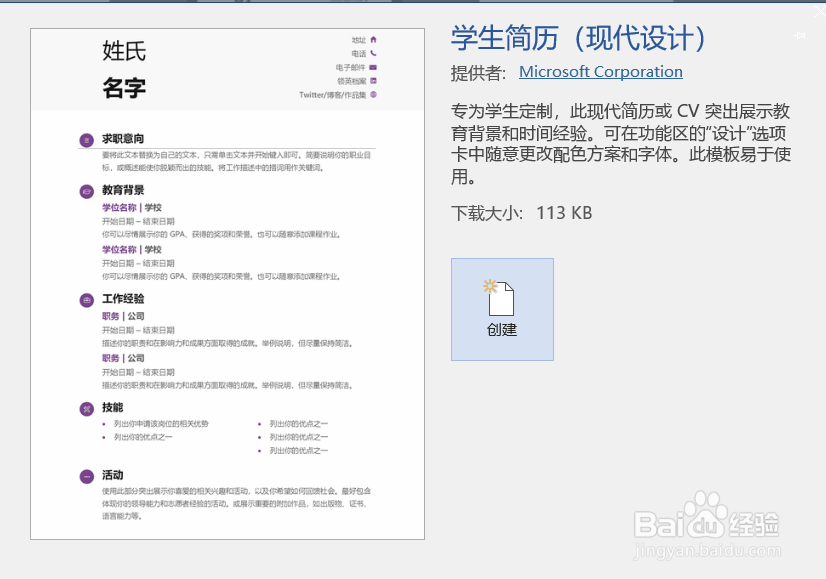Click the student resume preview thumbnail
Viewport: 826px width, 579px height.
pyautogui.click(x=228, y=284)
